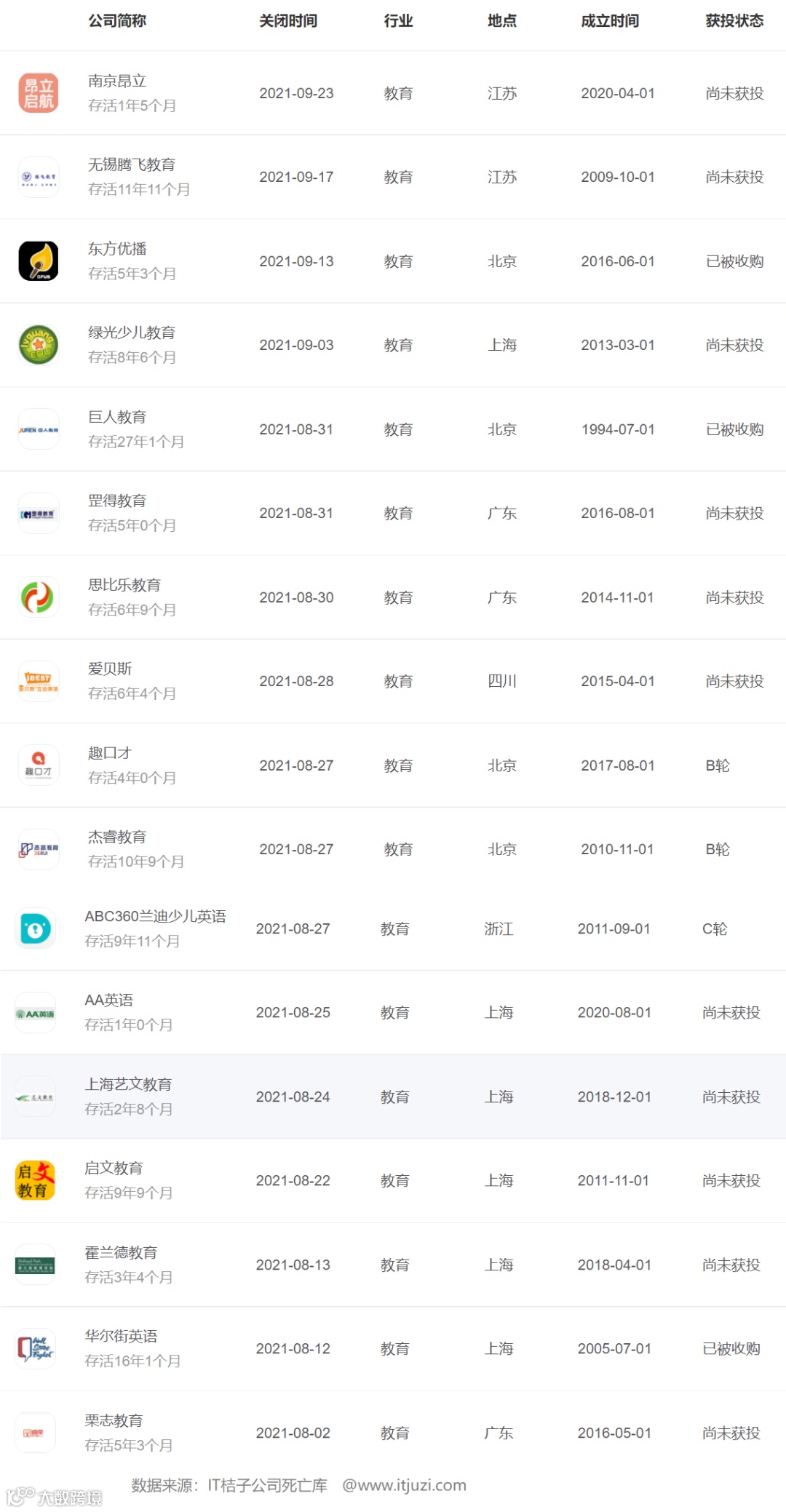
Task: Click the 获投状态 column header
Action: [734, 20]
